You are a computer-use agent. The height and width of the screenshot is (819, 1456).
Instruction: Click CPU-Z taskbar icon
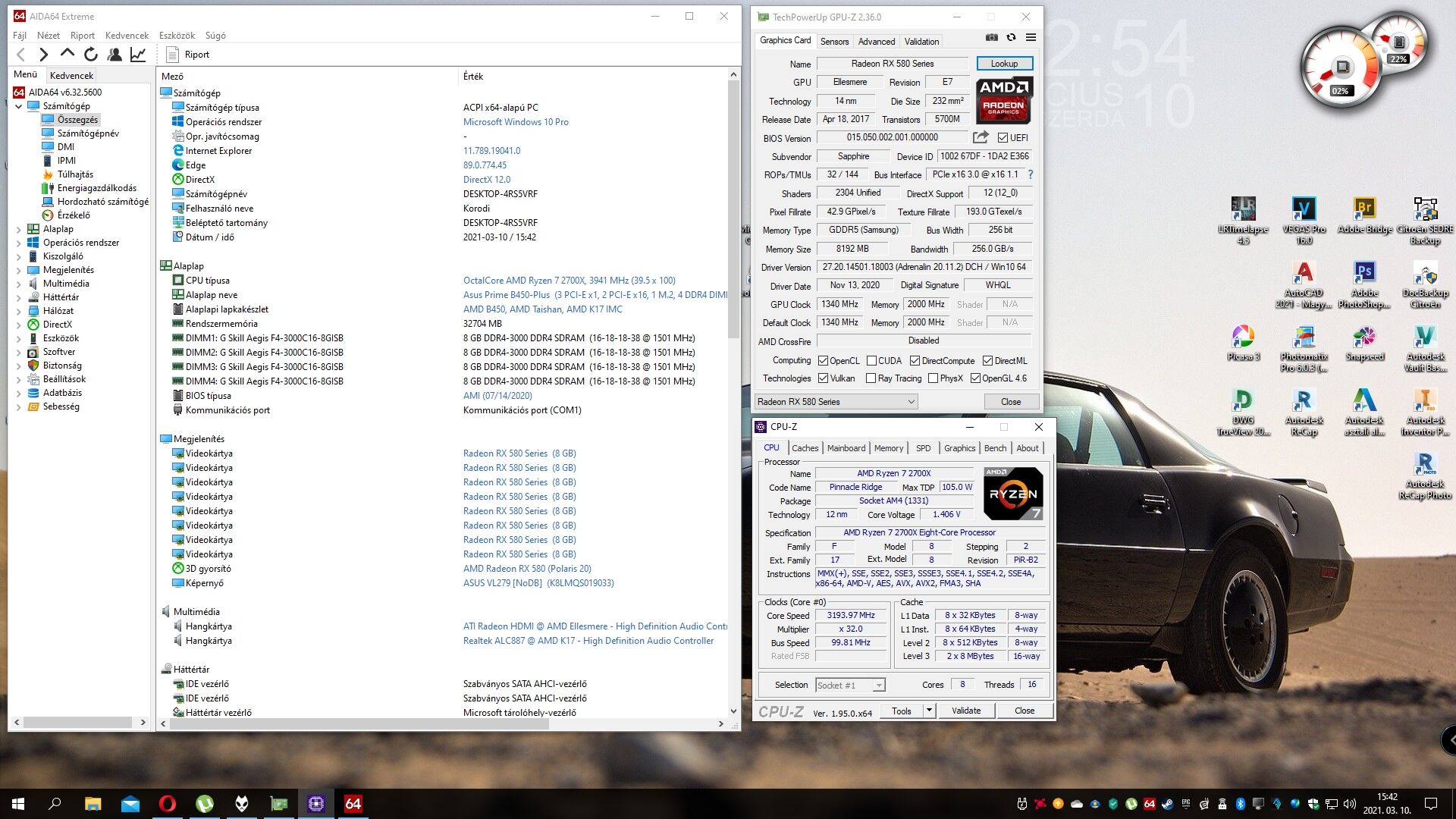click(x=316, y=804)
